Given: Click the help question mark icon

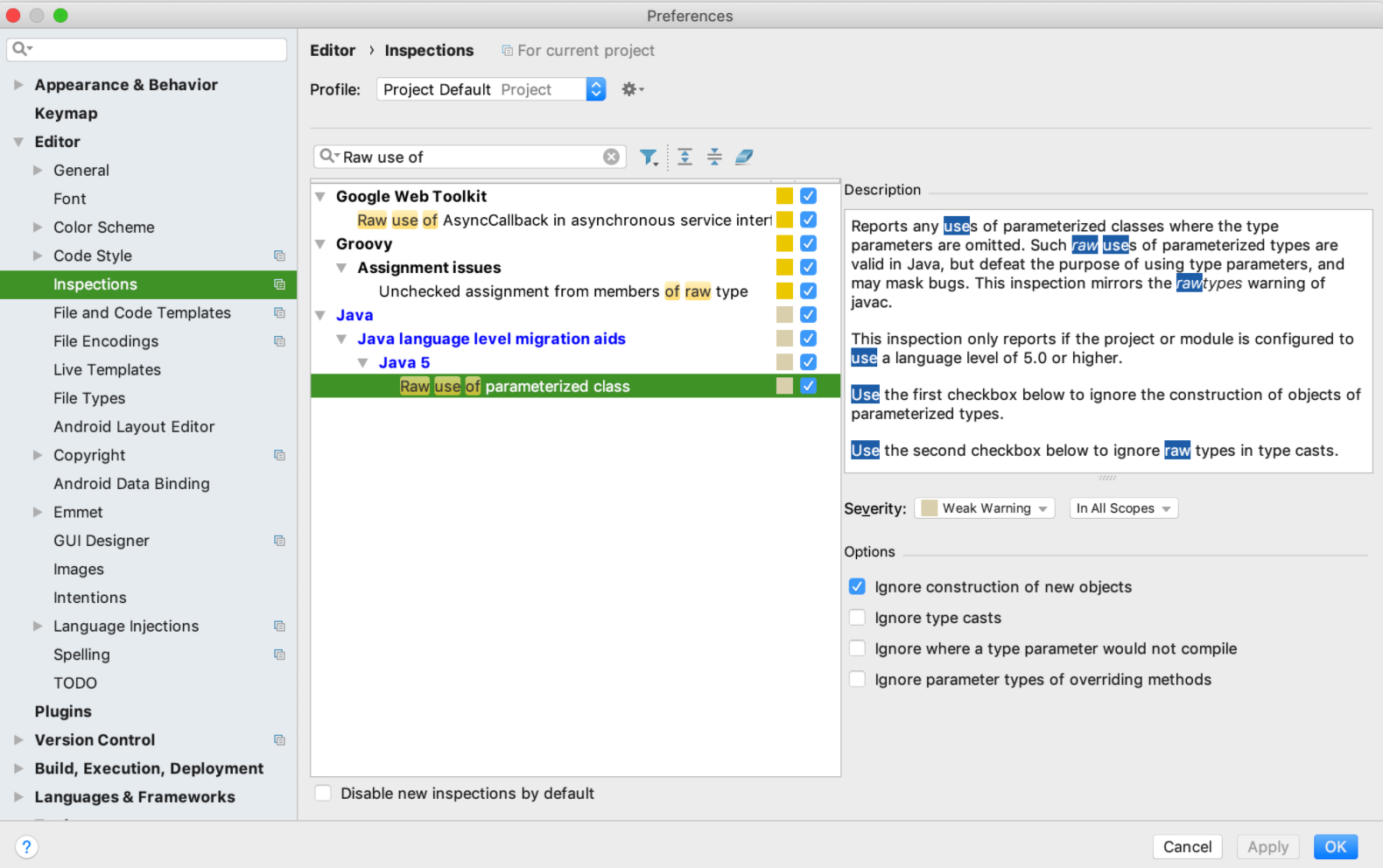Looking at the screenshot, I should click(26, 847).
